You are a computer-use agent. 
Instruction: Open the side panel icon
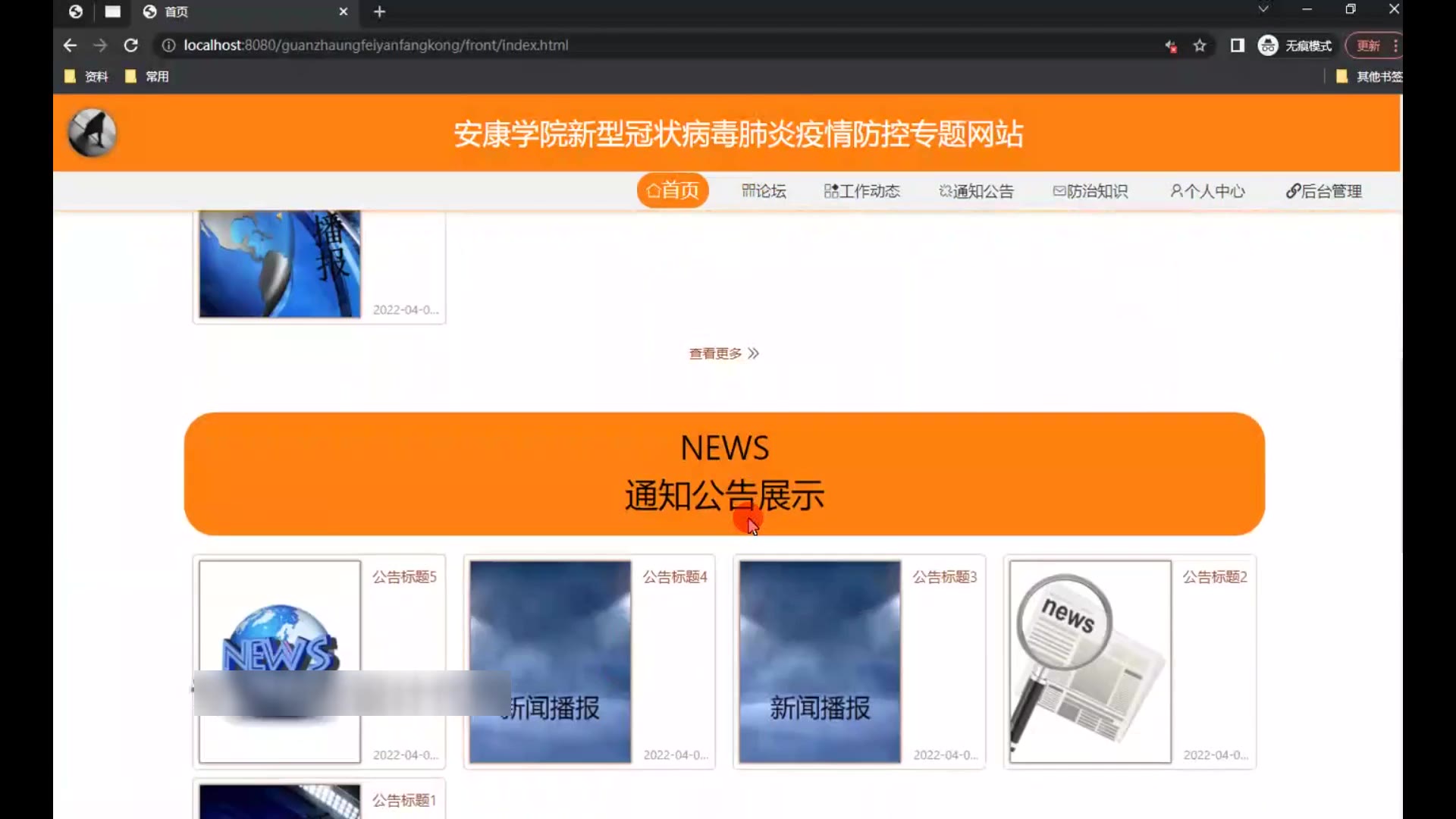pos(1238,45)
